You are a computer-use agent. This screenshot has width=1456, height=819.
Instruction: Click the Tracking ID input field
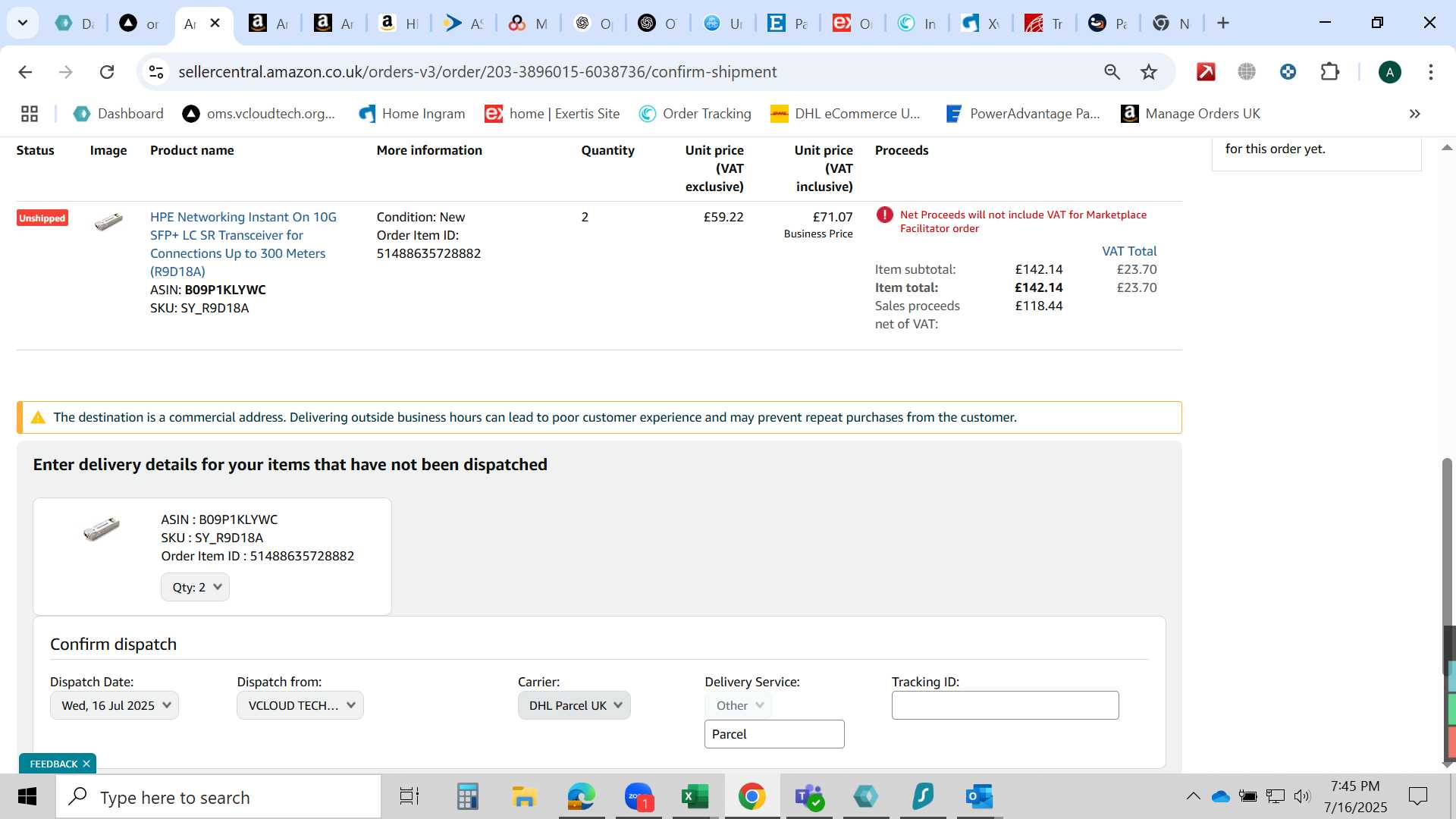[1005, 705]
